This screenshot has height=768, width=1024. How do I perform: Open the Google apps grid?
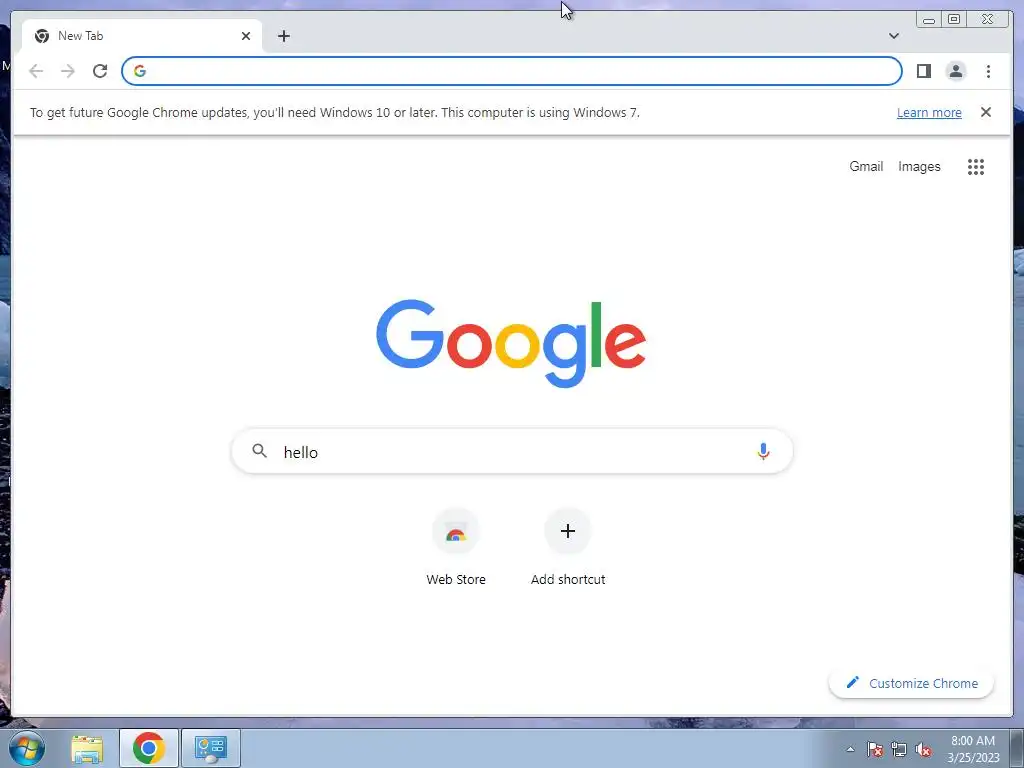[x=976, y=167]
